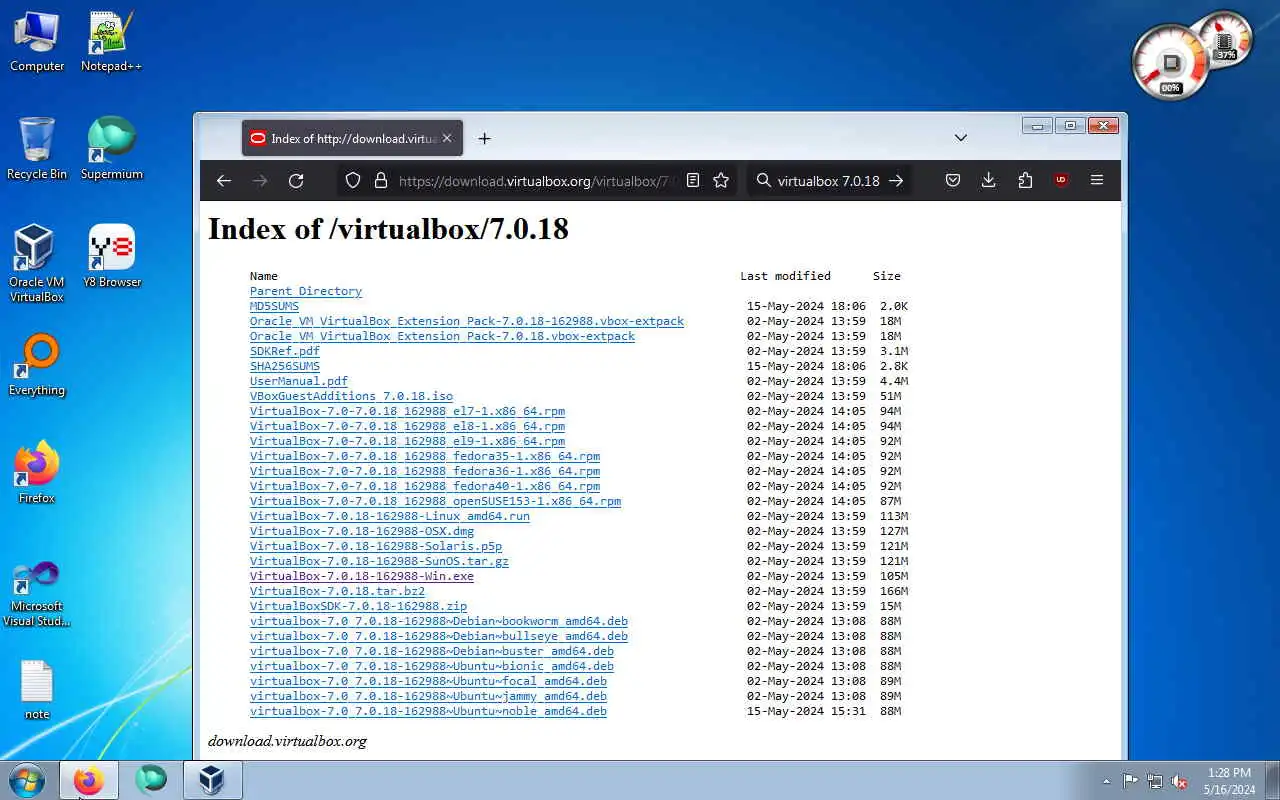The width and height of the screenshot is (1280, 800).
Task: Download the el8 x86_64 rpm package
Action: coord(407,426)
